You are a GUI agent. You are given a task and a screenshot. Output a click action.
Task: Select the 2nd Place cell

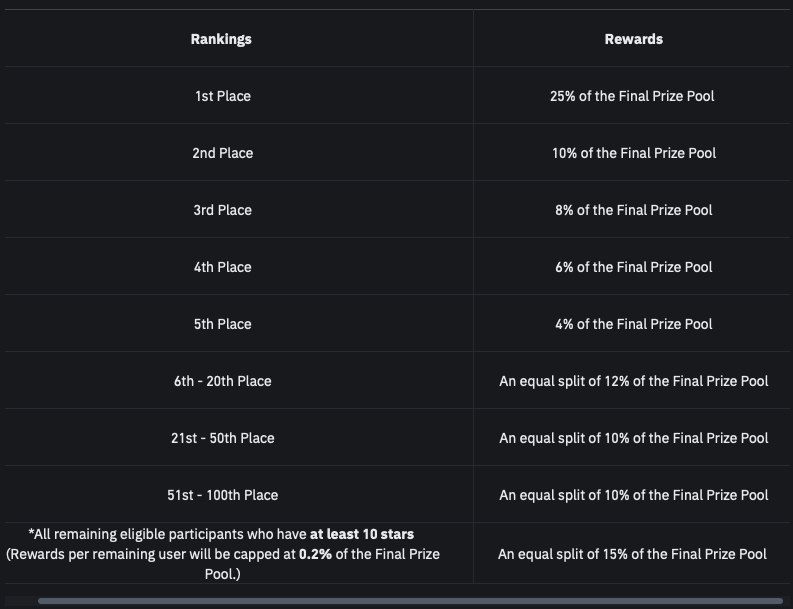tap(222, 153)
